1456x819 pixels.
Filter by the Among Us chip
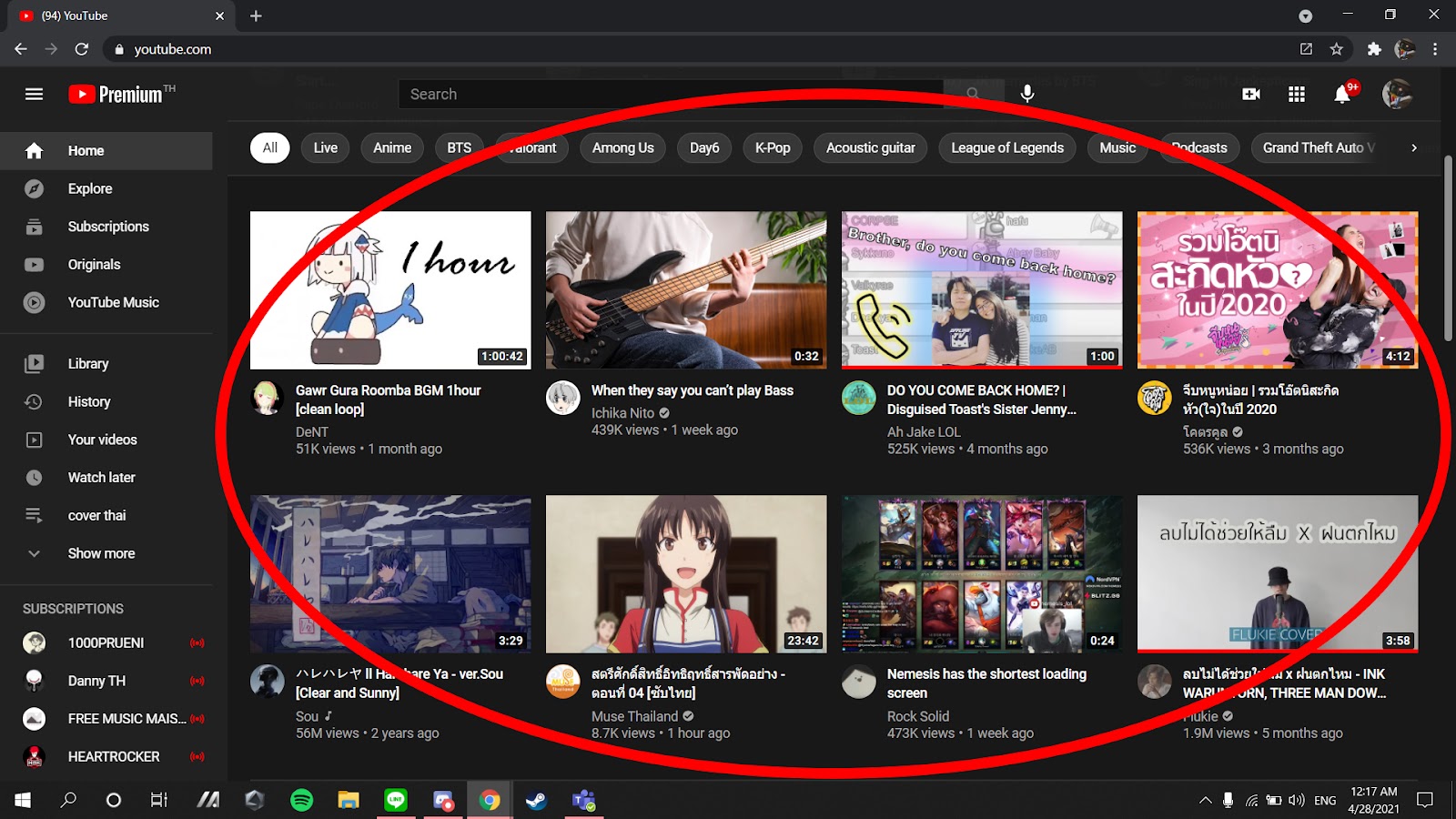pyautogui.click(x=623, y=147)
